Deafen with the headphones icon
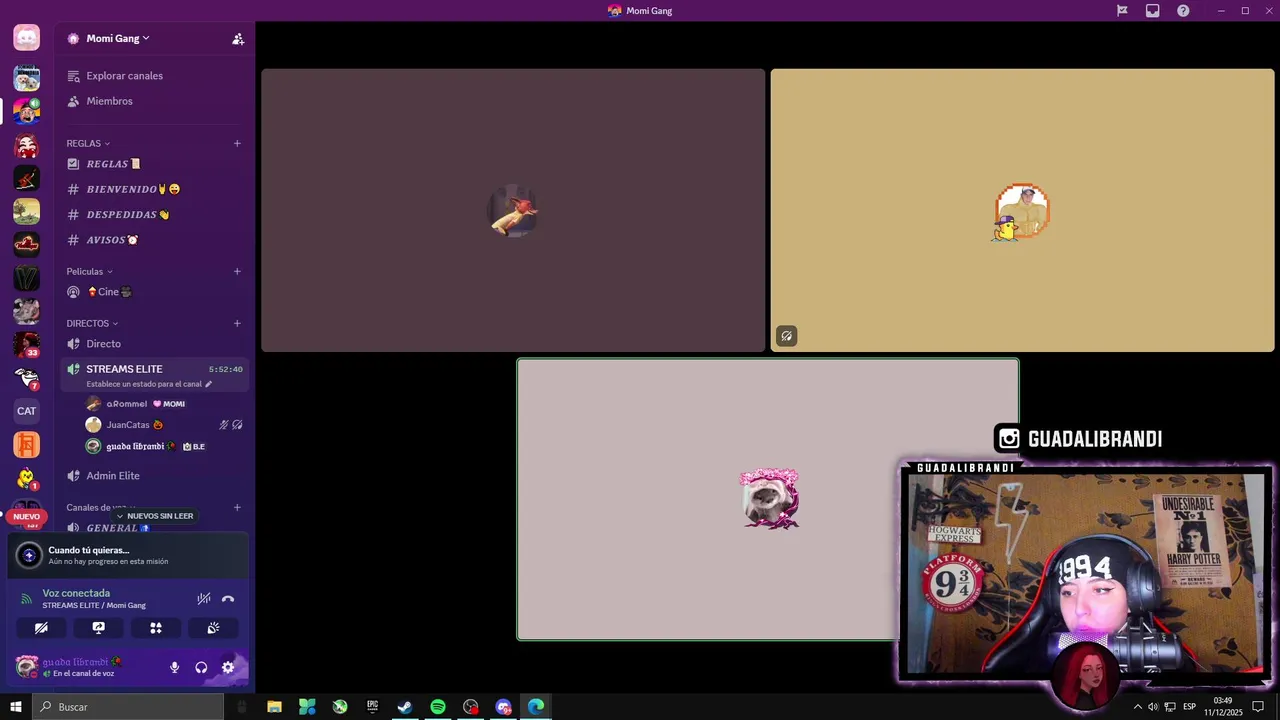 pyautogui.click(x=201, y=667)
